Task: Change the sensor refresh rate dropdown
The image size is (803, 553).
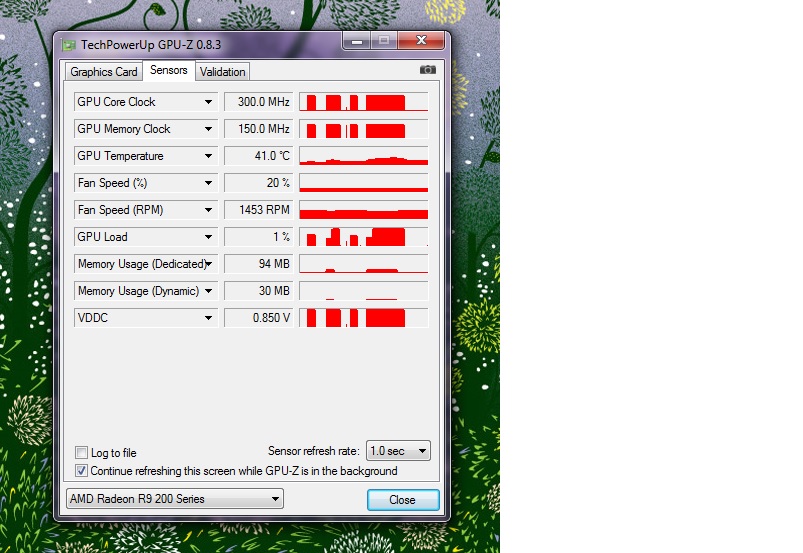Action: (398, 451)
